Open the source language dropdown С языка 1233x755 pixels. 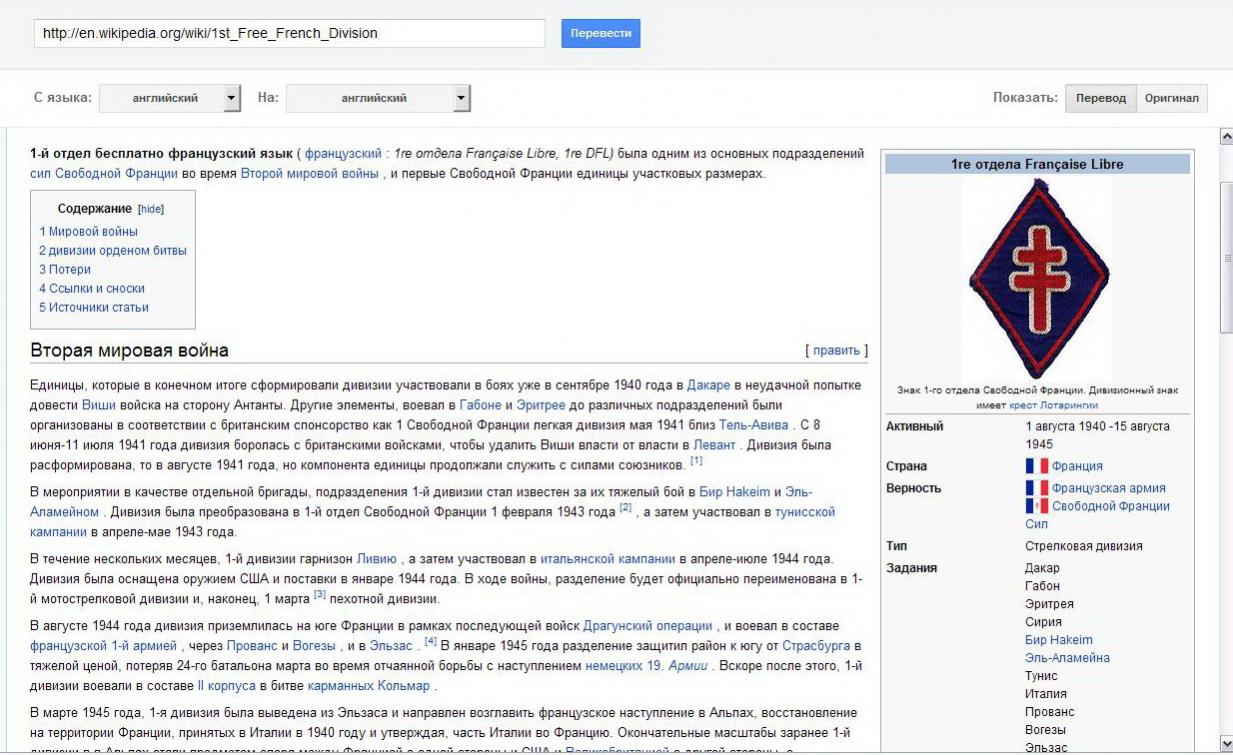coord(171,98)
